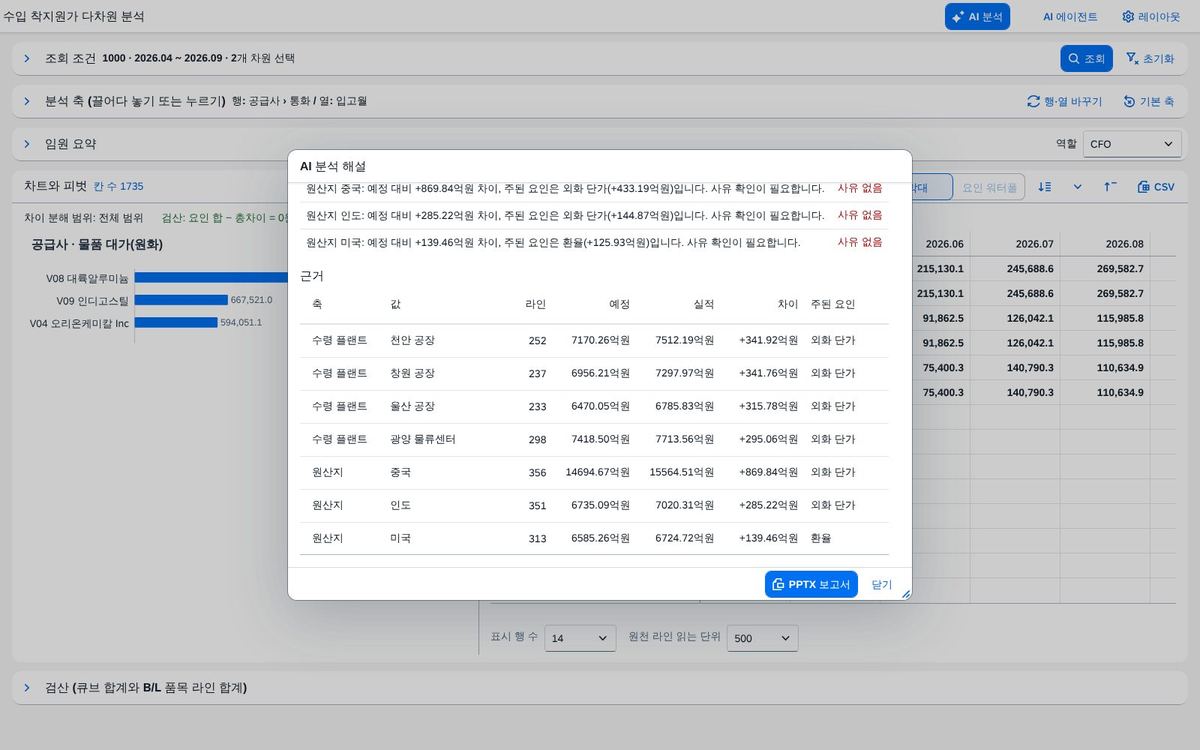This screenshot has width=1200, height=750.
Task: Click the 요인 워터폴 button
Action: (x=989, y=187)
